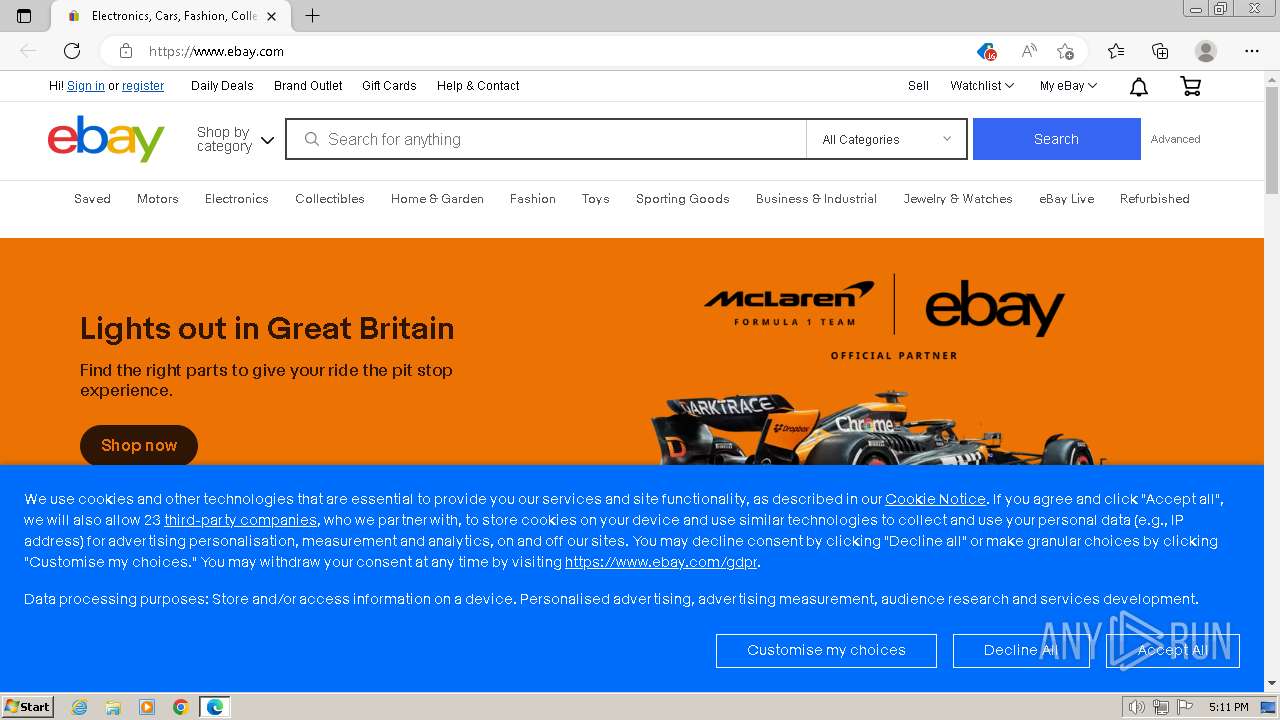
Task: Open Help & Contact
Action: point(478,86)
